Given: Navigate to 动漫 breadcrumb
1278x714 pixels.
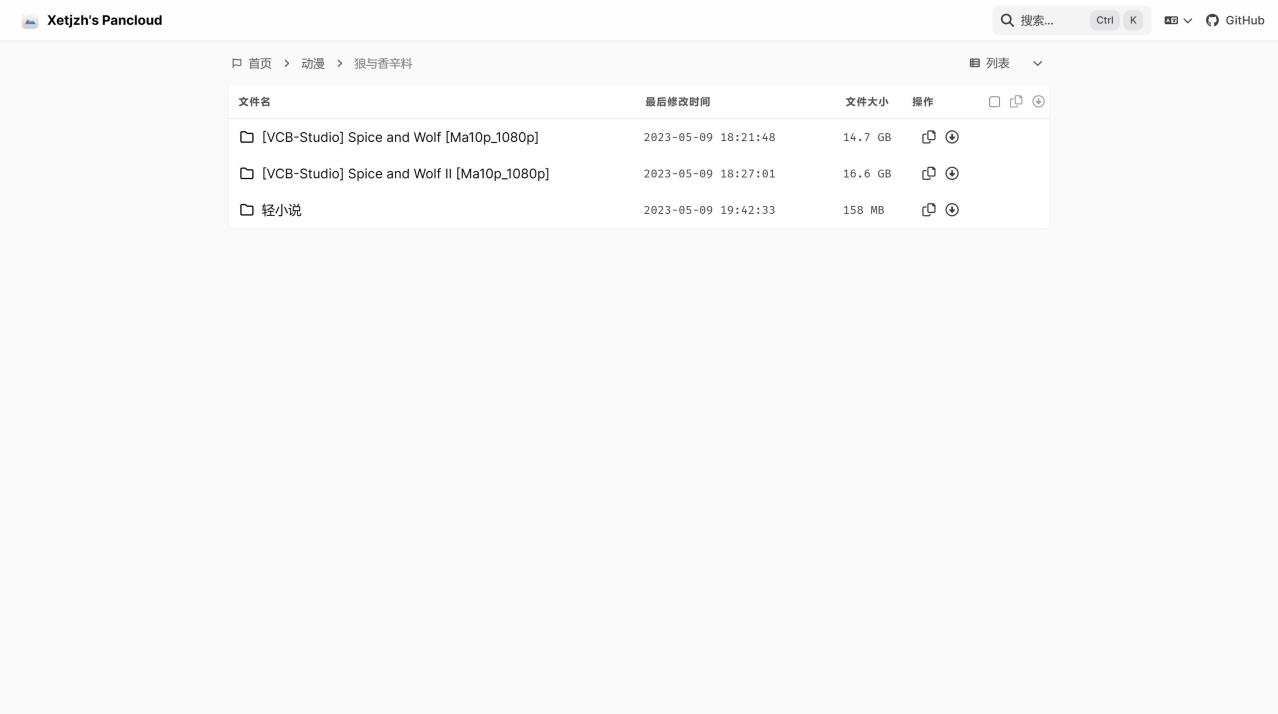Looking at the screenshot, I should [x=313, y=63].
